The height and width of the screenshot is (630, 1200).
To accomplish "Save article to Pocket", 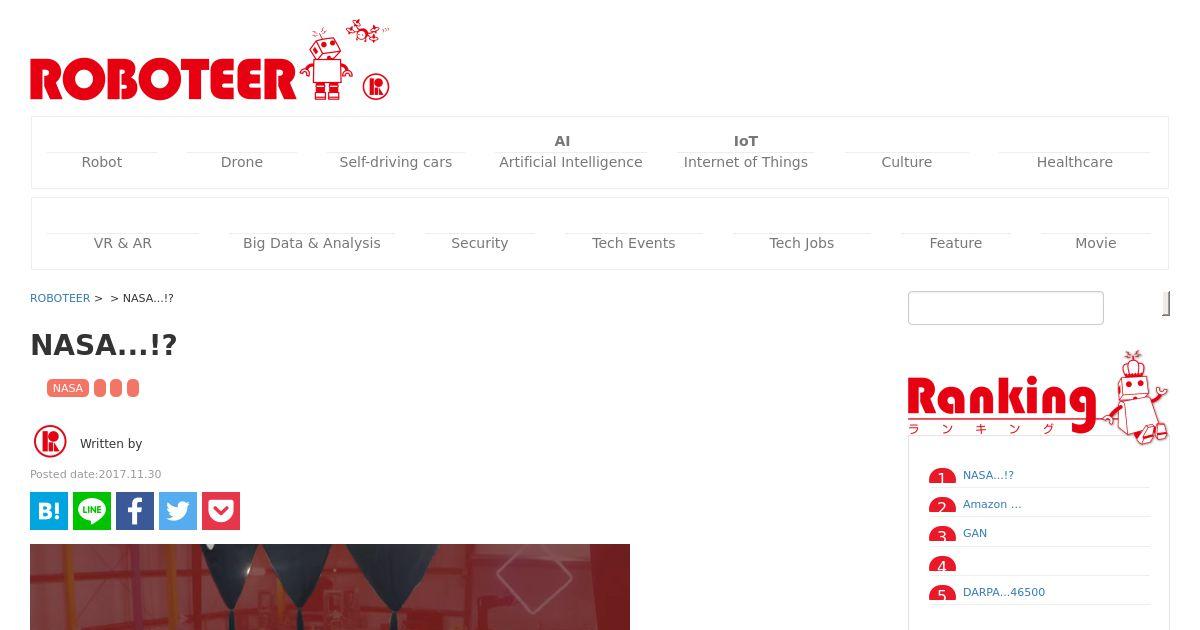I will point(221,511).
